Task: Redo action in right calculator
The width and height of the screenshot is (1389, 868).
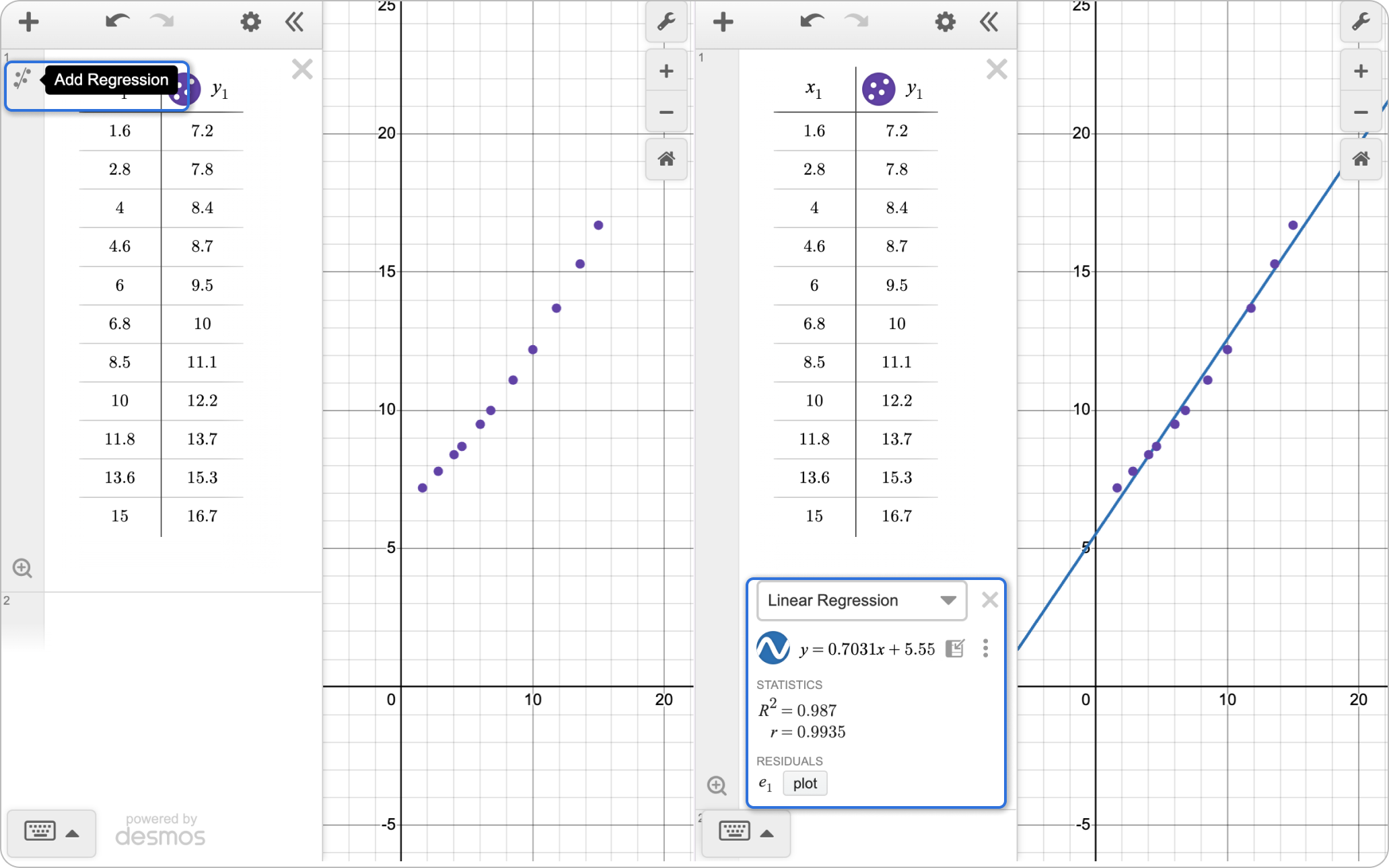Action: click(x=857, y=22)
